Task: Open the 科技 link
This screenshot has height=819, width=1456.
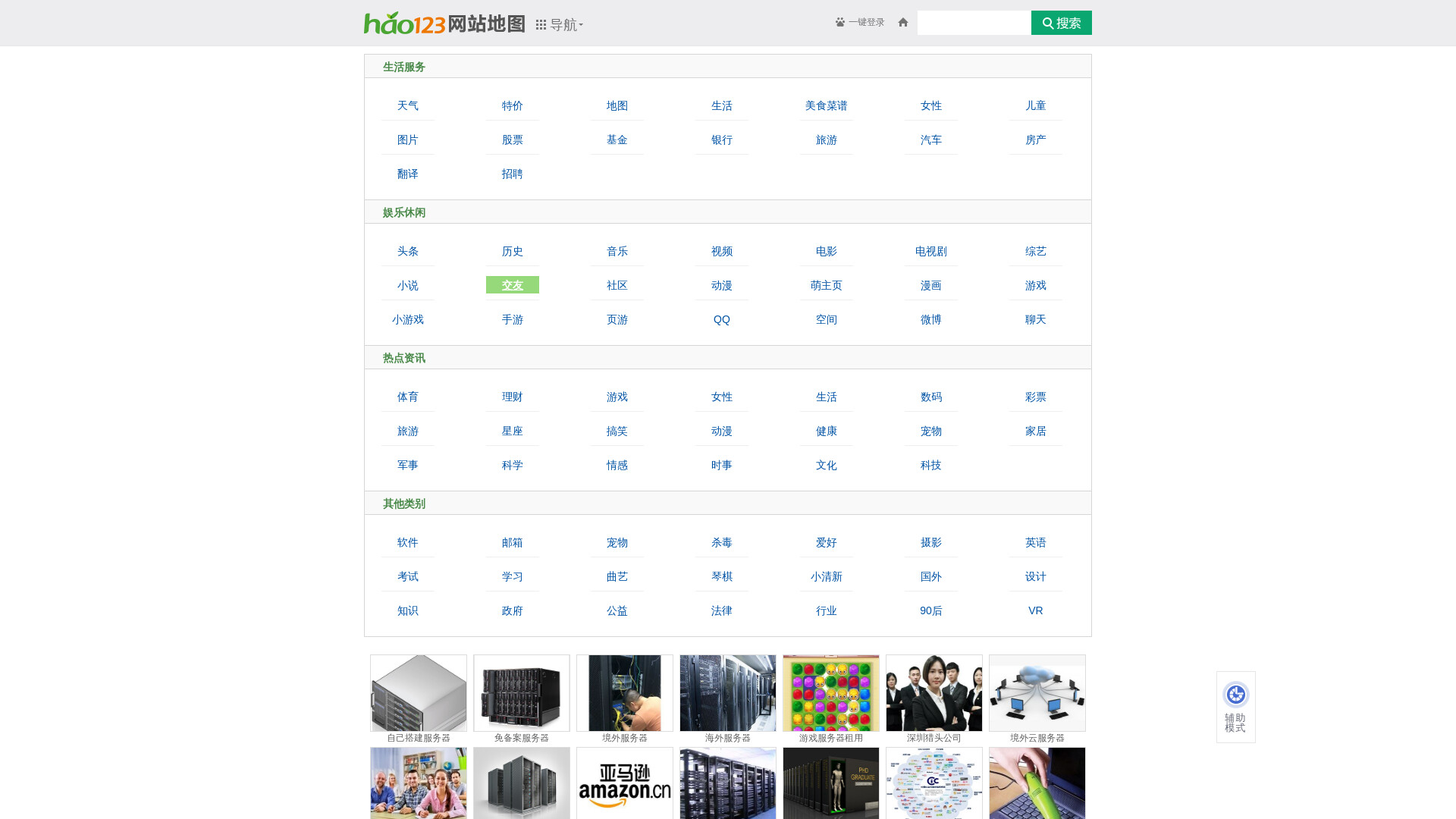Action: tap(931, 465)
